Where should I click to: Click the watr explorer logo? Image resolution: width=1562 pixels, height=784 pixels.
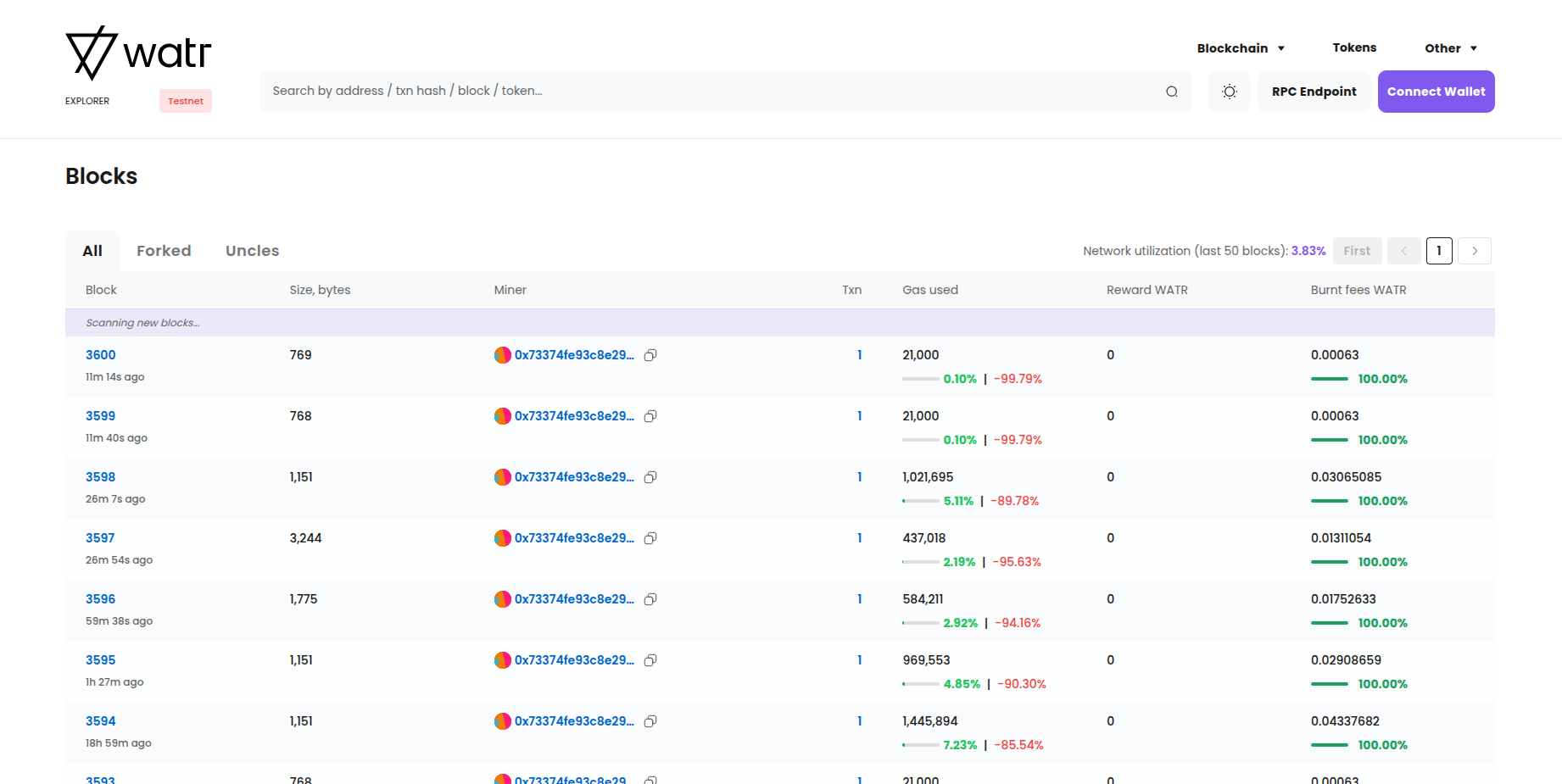pos(138,53)
